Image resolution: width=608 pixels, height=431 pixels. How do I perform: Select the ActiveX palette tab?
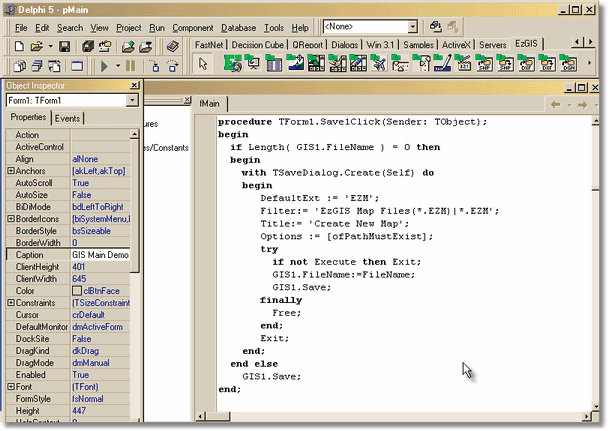tap(456, 45)
